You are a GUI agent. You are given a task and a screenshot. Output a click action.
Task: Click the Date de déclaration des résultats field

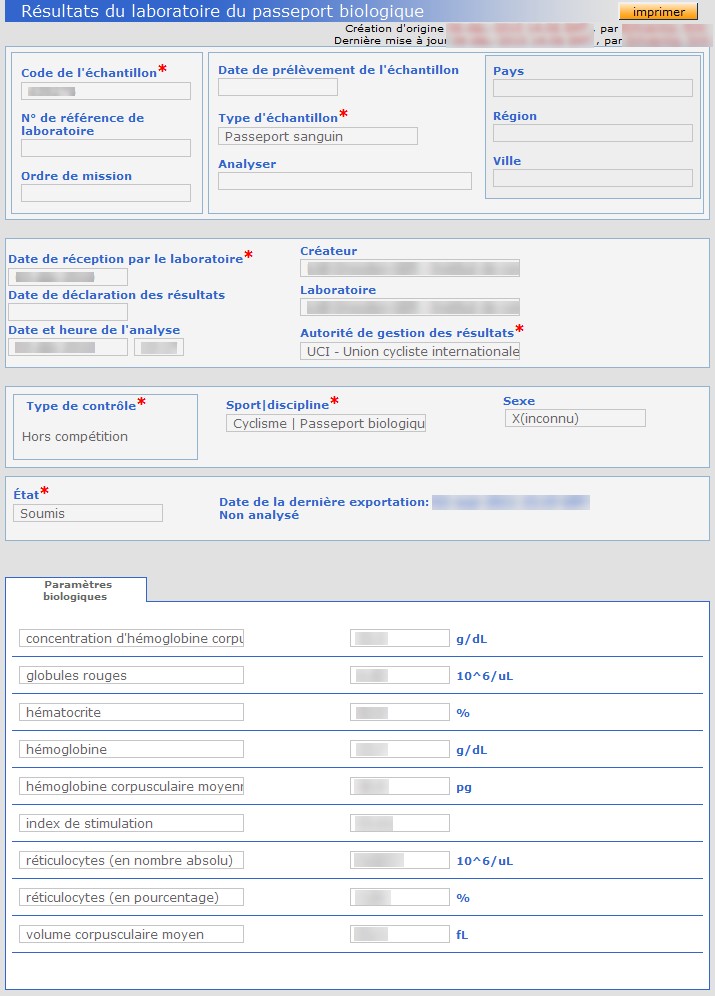67,312
